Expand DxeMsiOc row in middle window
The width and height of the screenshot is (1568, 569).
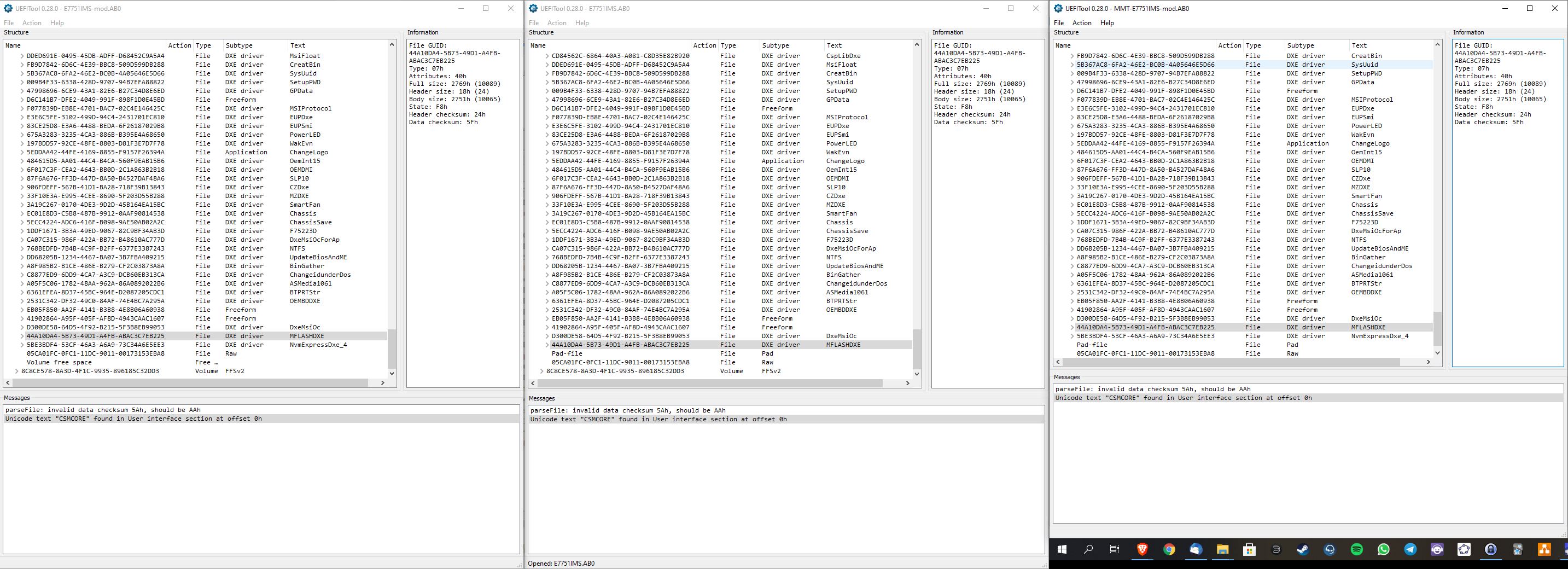[x=548, y=336]
